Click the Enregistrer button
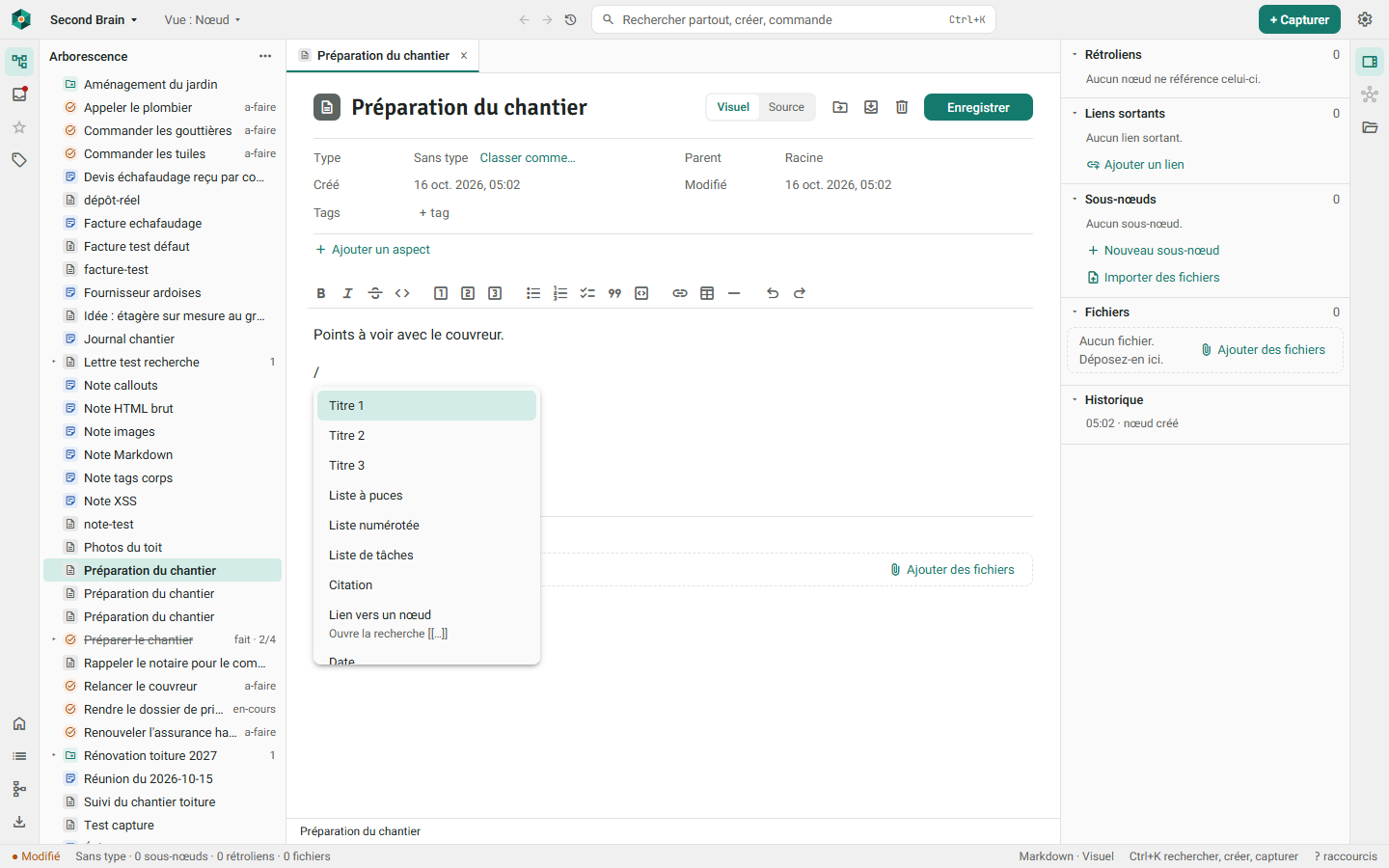Image resolution: width=1389 pixels, height=868 pixels. [978, 107]
